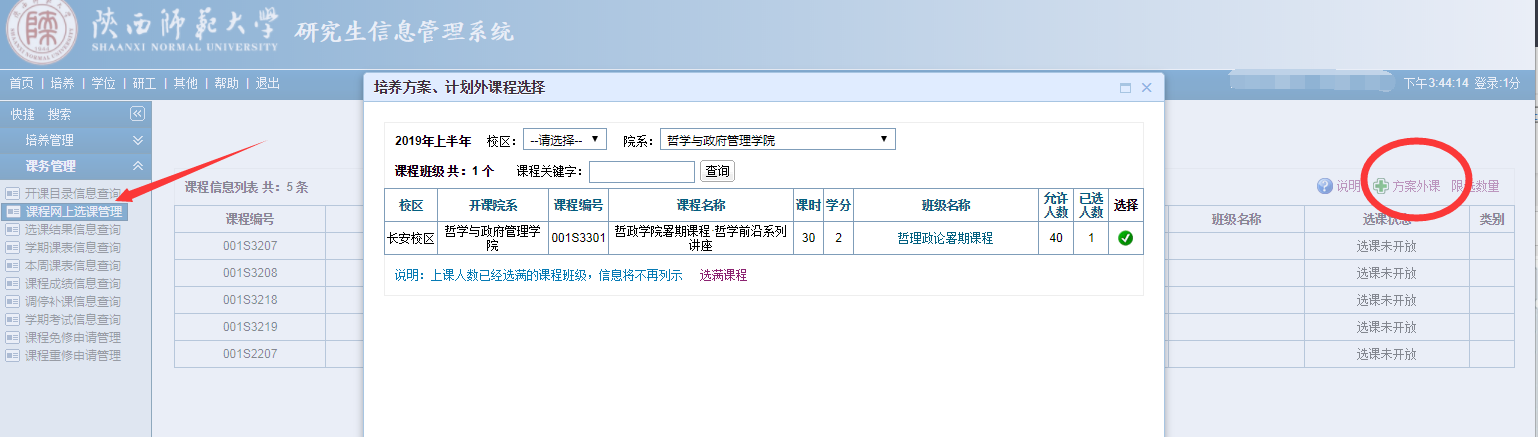Click the icon beside 开课目录信息查询

[13, 193]
